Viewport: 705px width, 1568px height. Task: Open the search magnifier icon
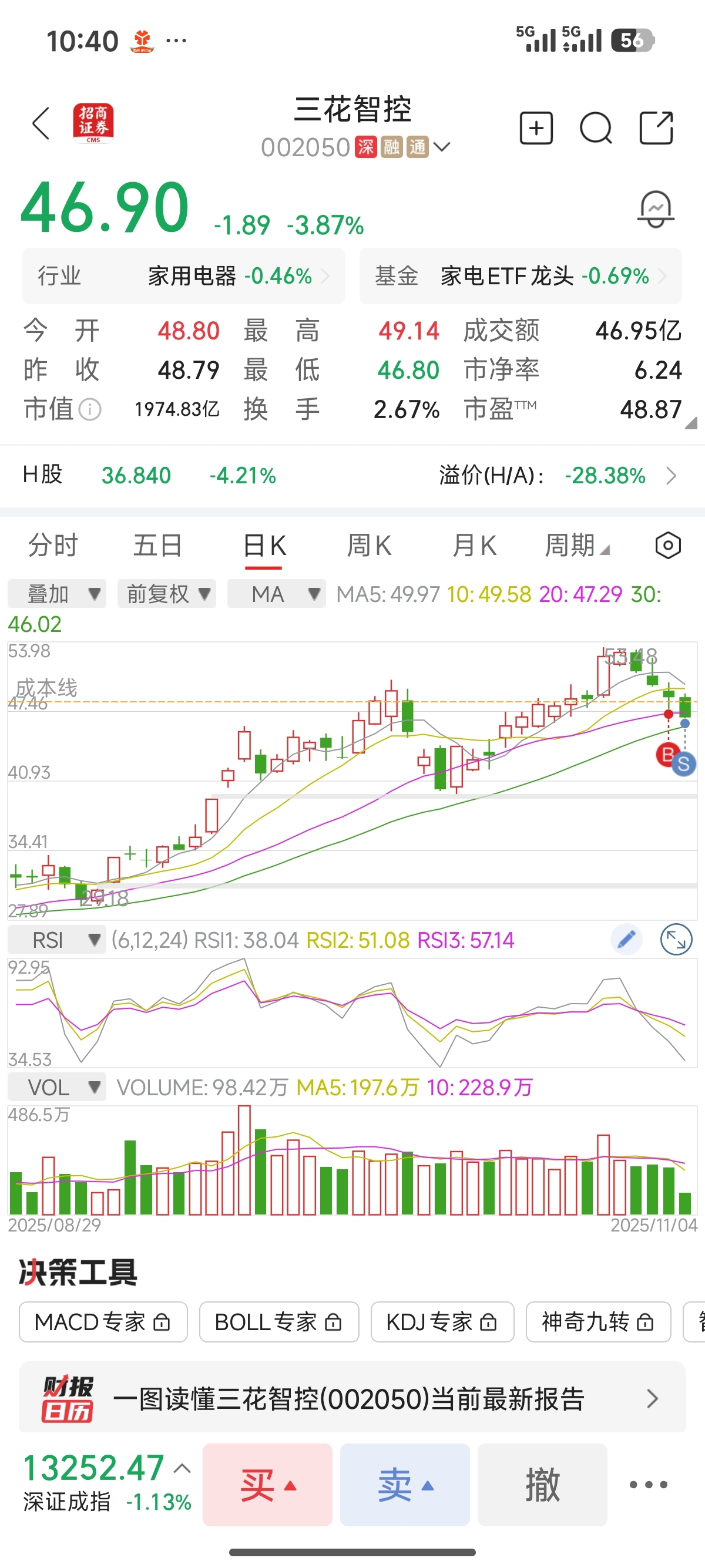tap(596, 128)
